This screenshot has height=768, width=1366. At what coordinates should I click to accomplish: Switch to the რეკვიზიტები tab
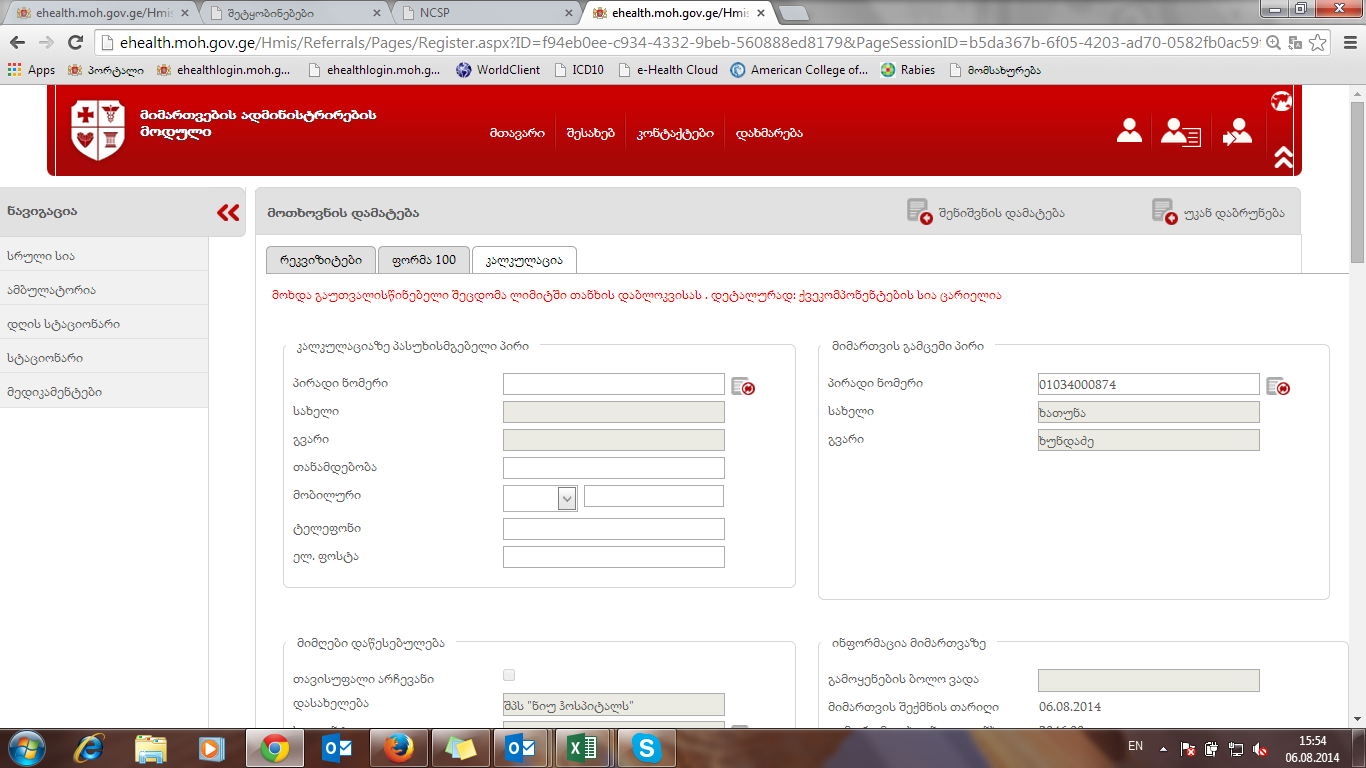click(x=320, y=260)
